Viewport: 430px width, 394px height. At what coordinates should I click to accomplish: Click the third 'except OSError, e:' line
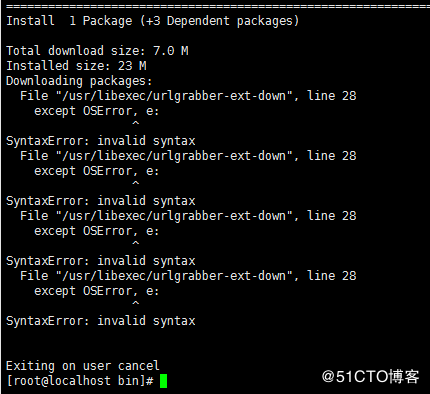click(x=97, y=231)
